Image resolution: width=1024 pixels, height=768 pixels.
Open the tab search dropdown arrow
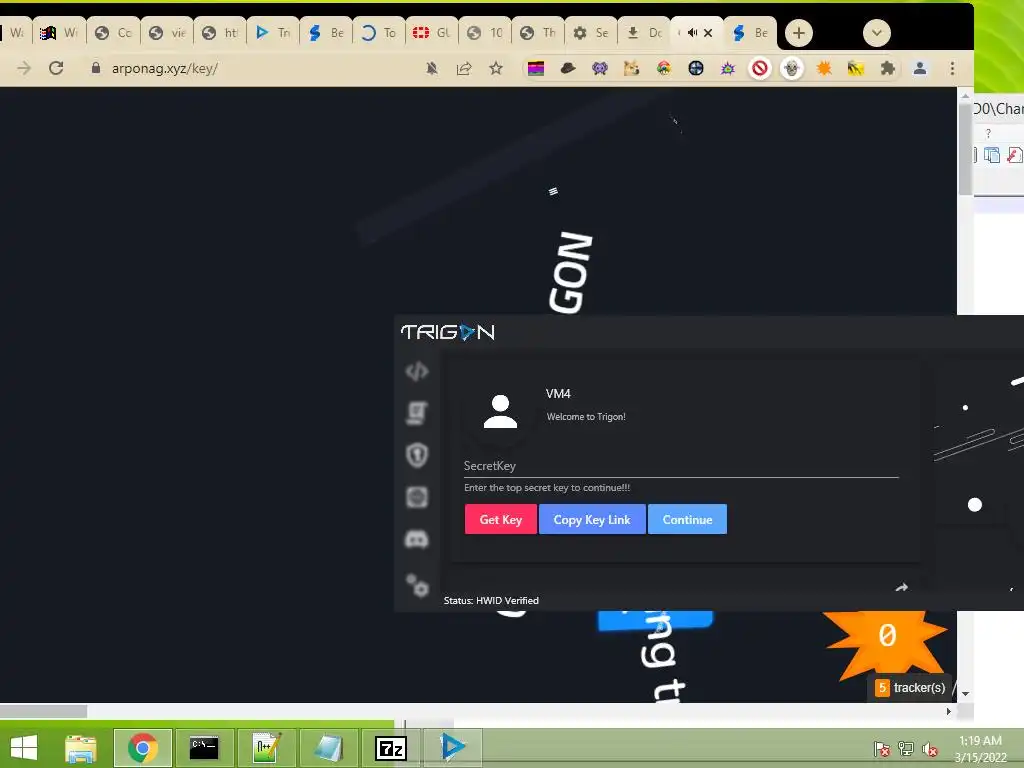[x=876, y=33]
